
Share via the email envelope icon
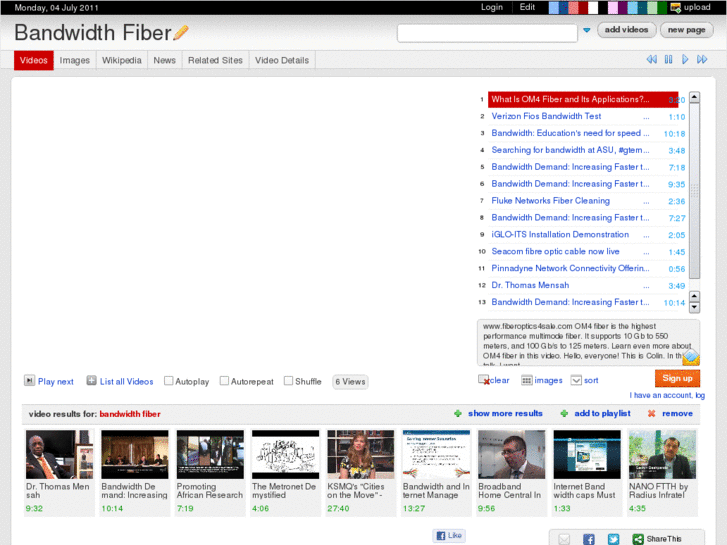564,539
